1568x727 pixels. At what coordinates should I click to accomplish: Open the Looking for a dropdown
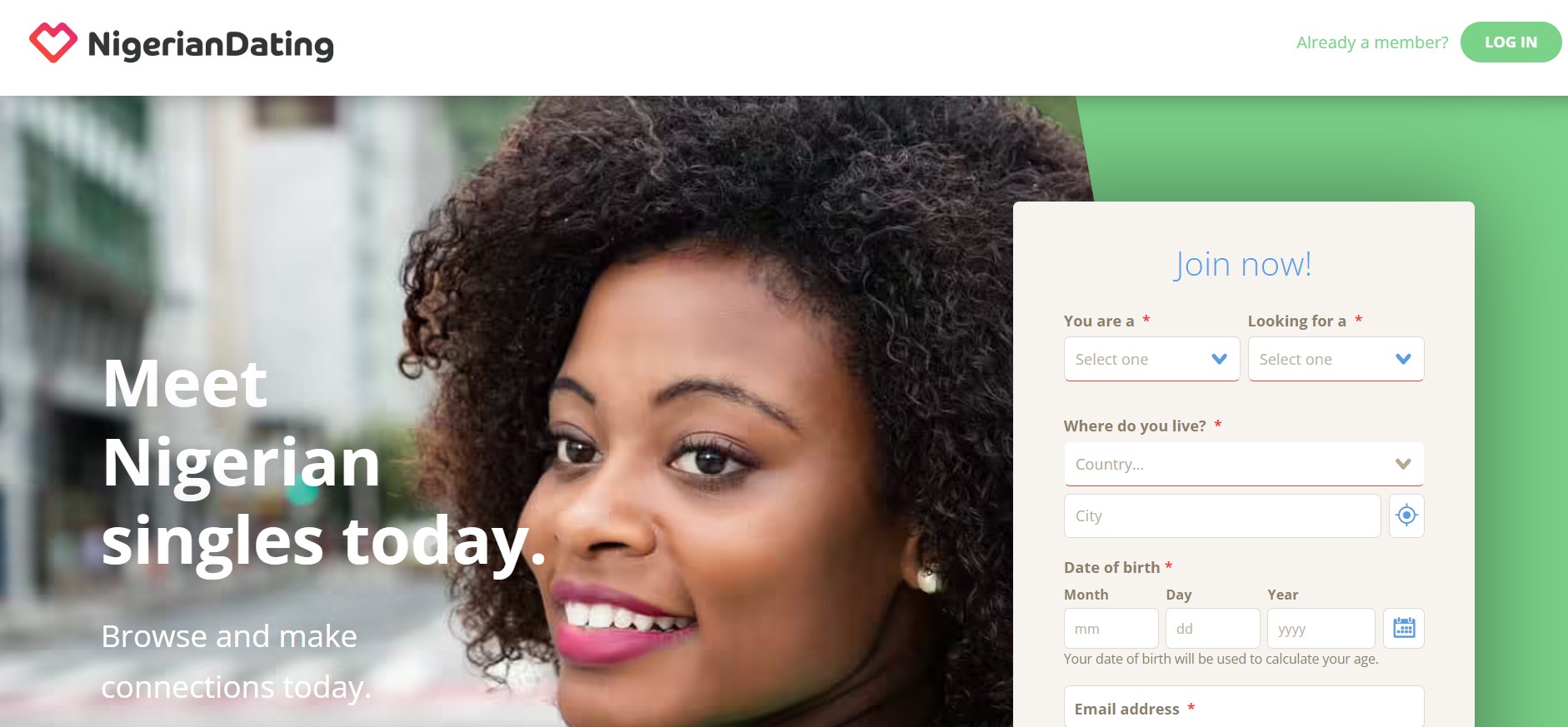click(x=1336, y=359)
